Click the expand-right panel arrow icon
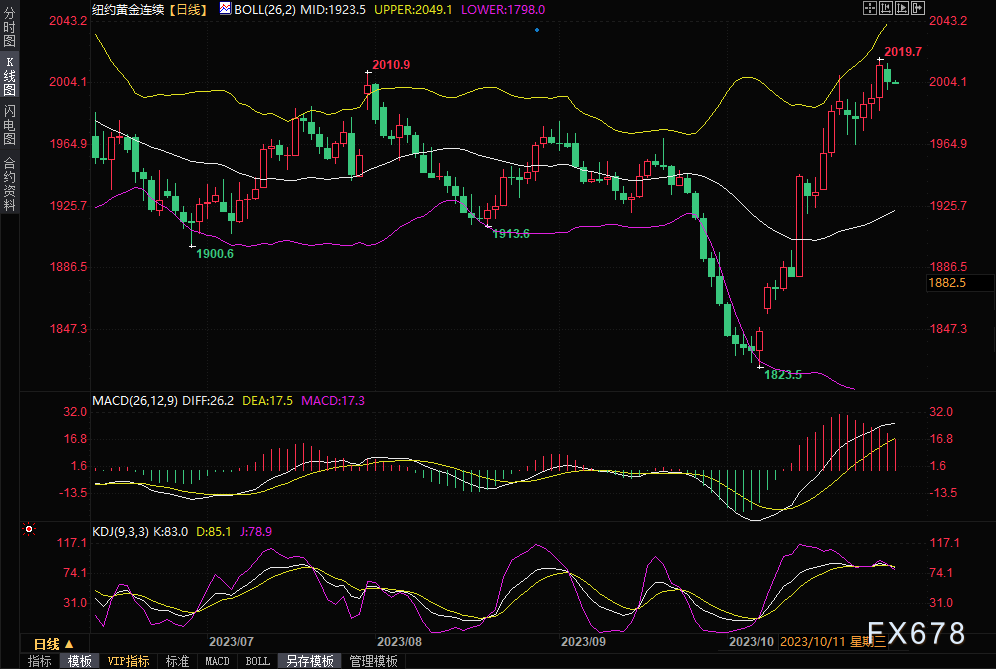This screenshot has height=669, width=996. pyautogui.click(x=916, y=8)
